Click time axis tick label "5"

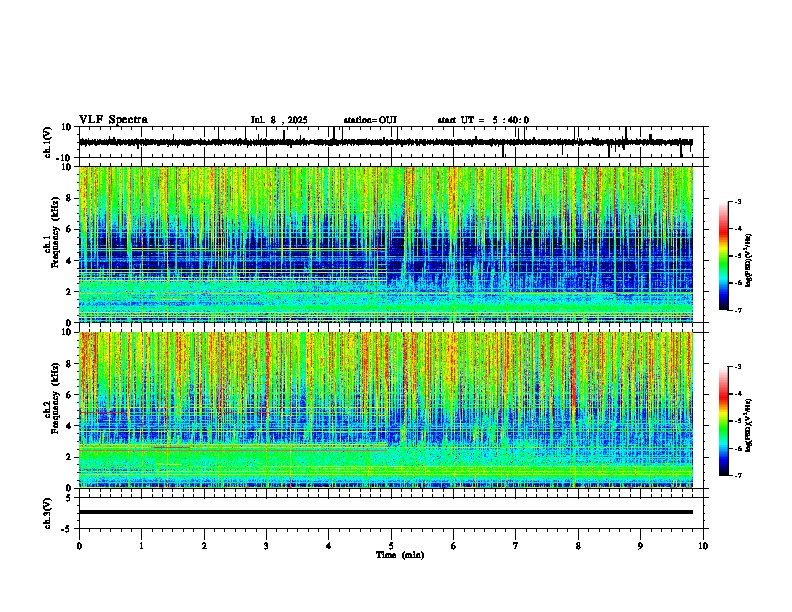391,546
